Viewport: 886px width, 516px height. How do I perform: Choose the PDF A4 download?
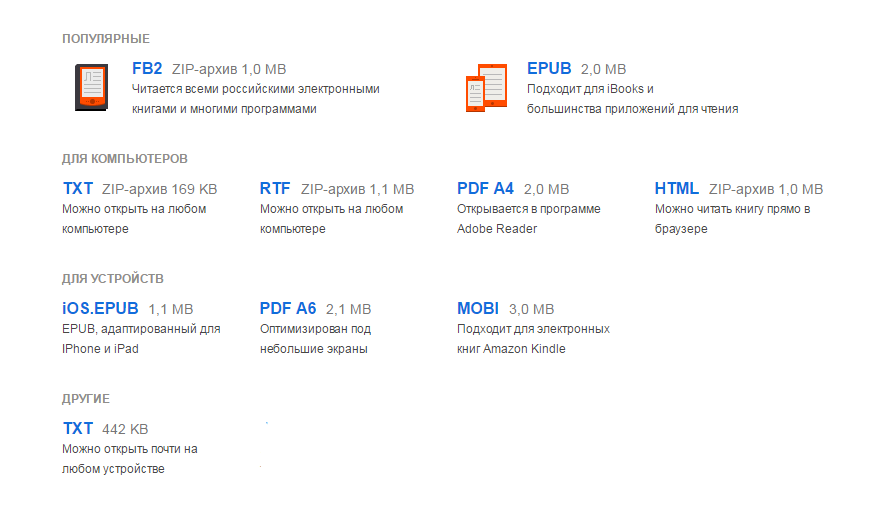[x=485, y=188]
